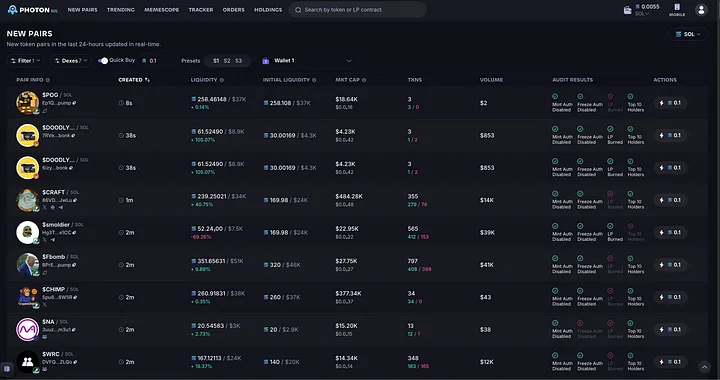Copy the $CRAFT contract address
The width and height of the screenshot is (720, 380).
[x=75, y=200]
